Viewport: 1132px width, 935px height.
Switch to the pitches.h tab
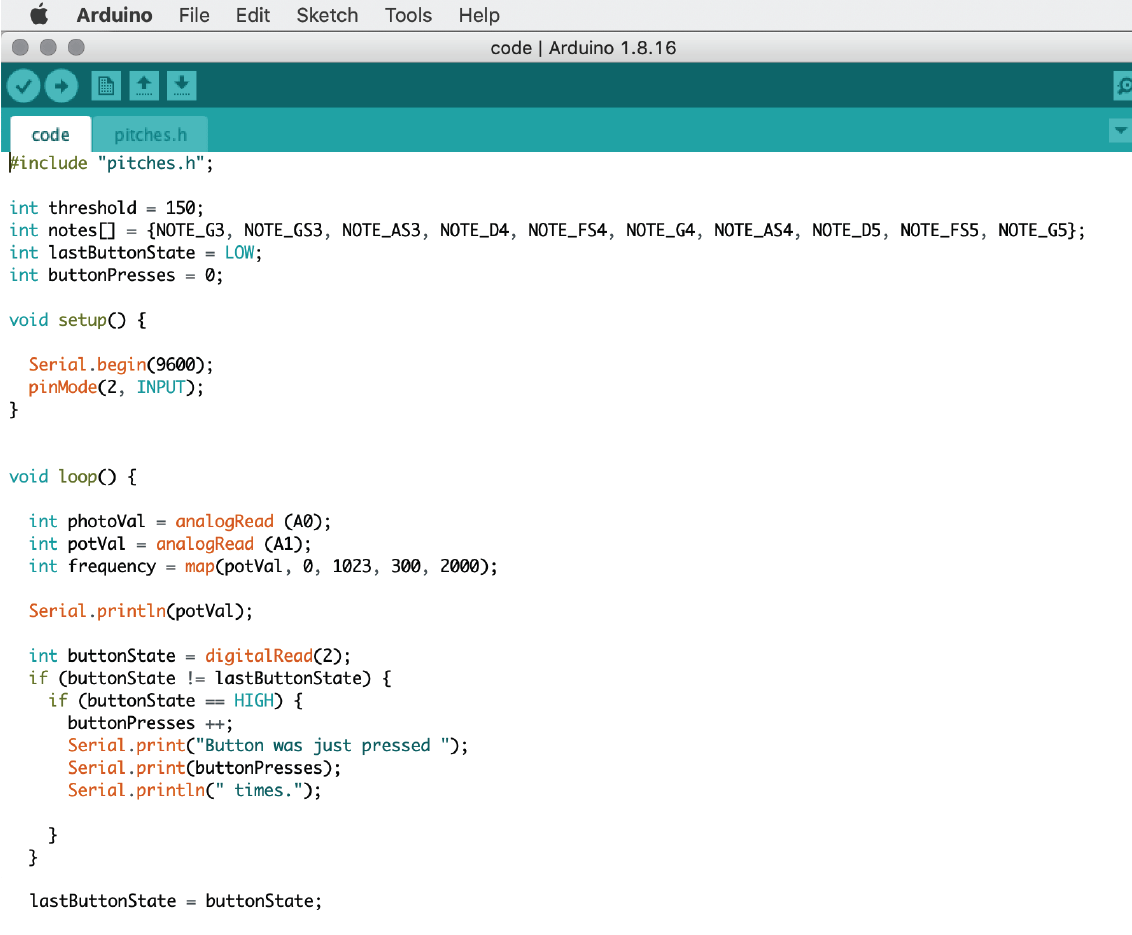(x=150, y=134)
